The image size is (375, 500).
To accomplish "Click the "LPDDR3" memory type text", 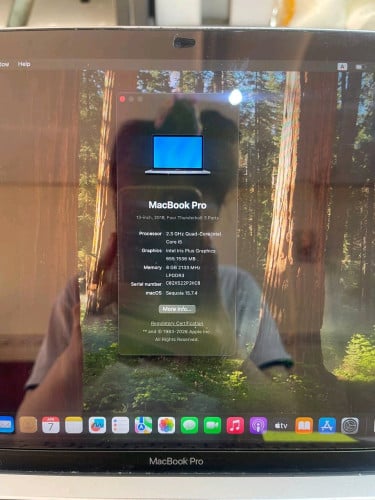I will click(175, 275).
